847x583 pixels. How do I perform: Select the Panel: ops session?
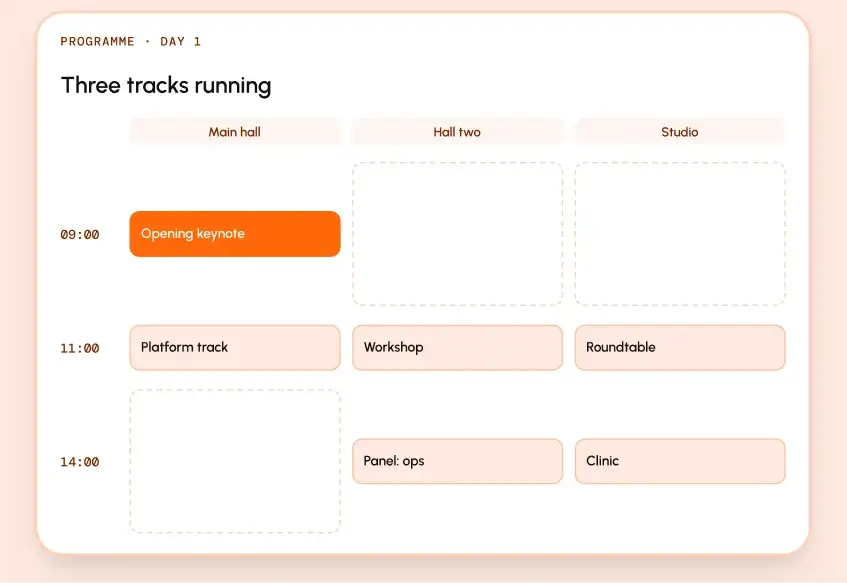point(458,461)
